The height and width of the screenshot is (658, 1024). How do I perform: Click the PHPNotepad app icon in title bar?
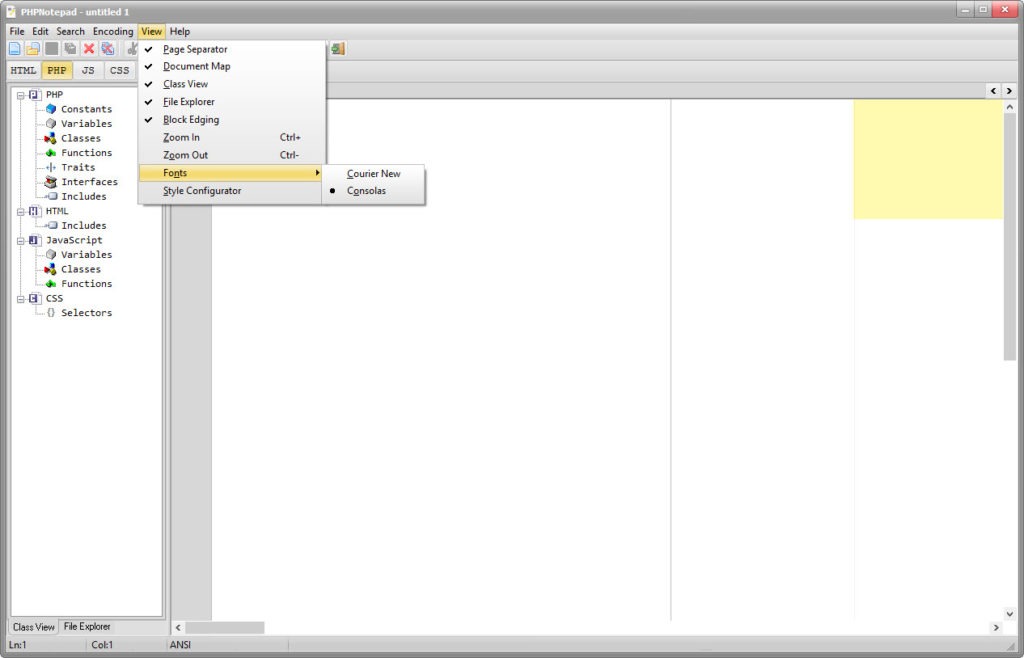coord(11,11)
